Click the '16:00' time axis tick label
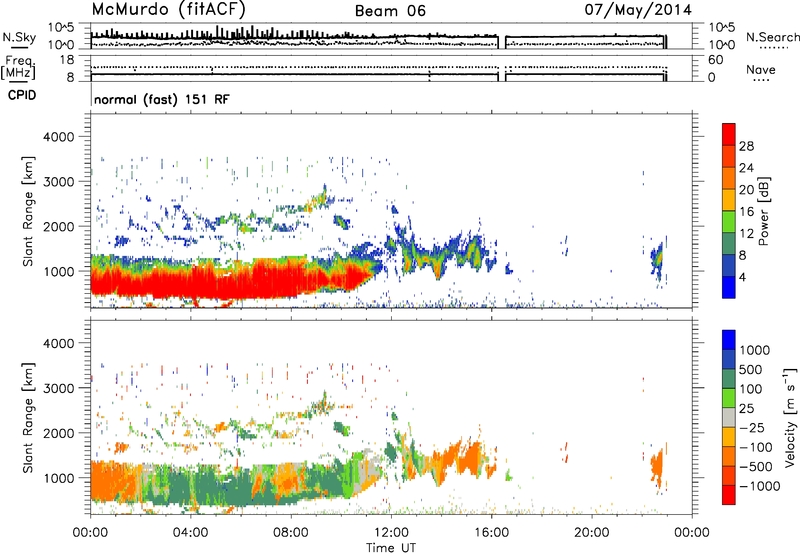The width and height of the screenshot is (800, 554). [x=491, y=533]
